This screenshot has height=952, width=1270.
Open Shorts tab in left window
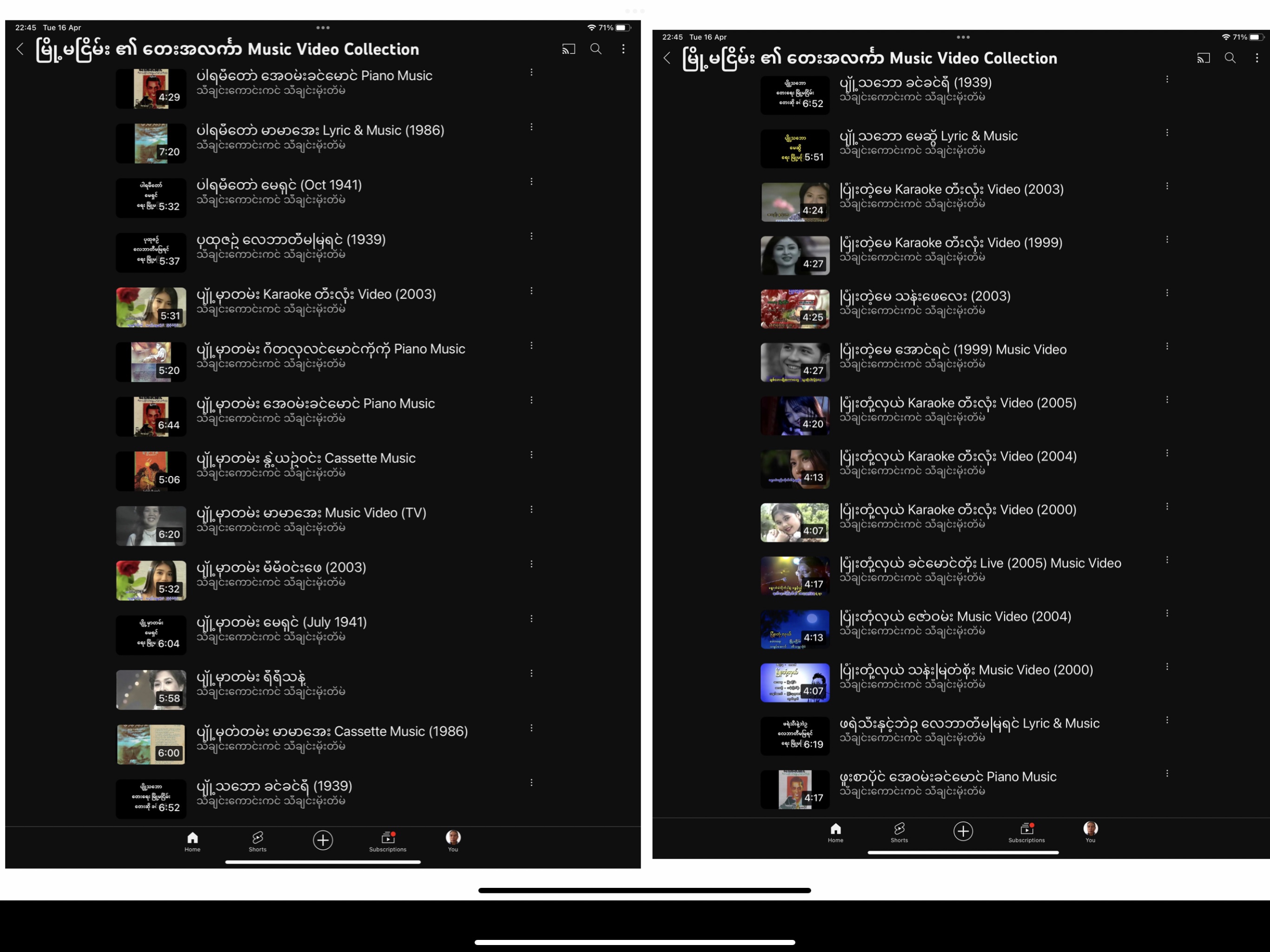[x=257, y=840]
